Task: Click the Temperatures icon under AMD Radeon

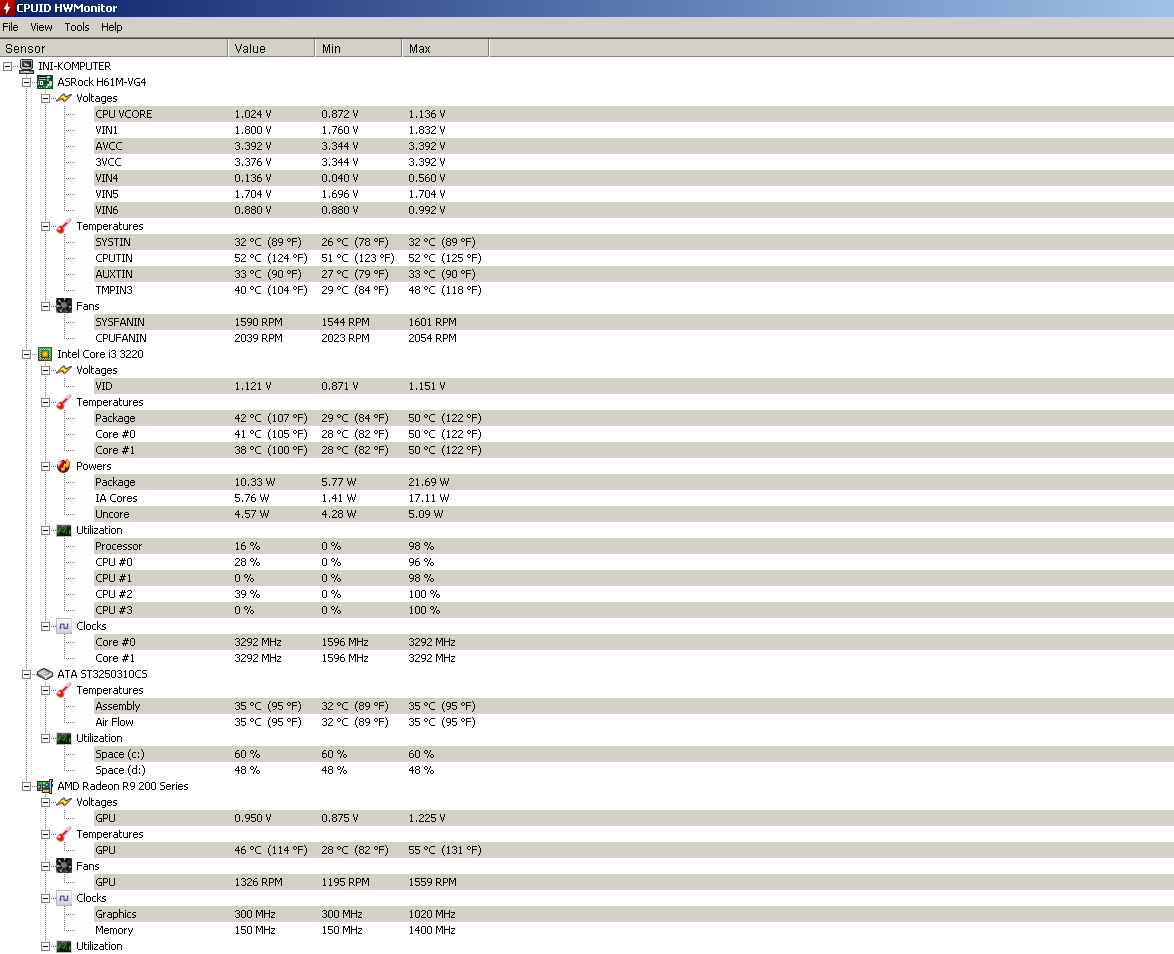Action: click(64, 834)
